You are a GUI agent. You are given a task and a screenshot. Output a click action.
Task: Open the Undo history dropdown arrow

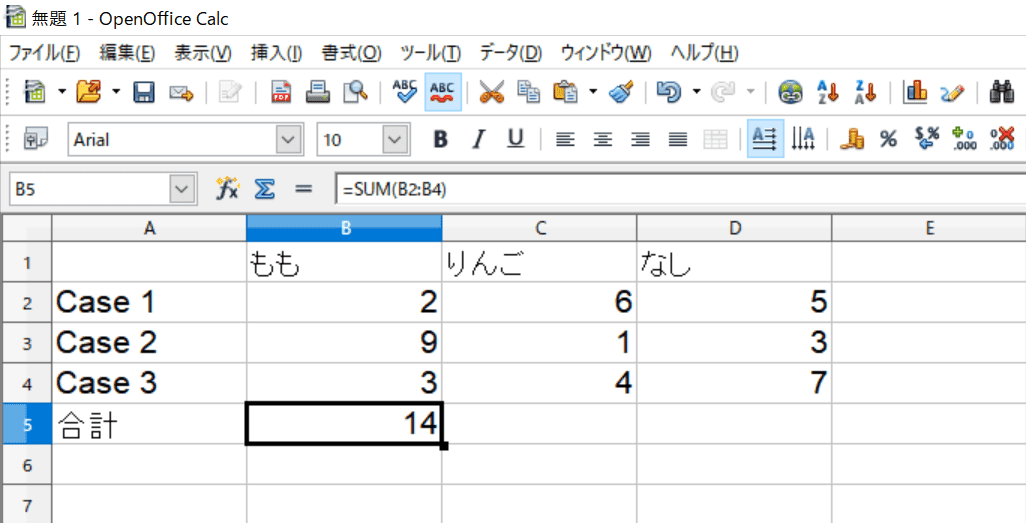click(x=697, y=92)
